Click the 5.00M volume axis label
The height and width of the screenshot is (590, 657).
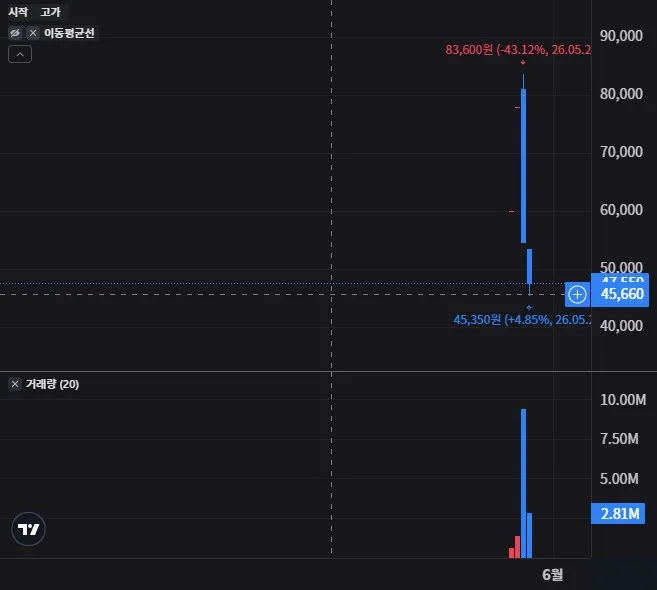[x=619, y=479]
